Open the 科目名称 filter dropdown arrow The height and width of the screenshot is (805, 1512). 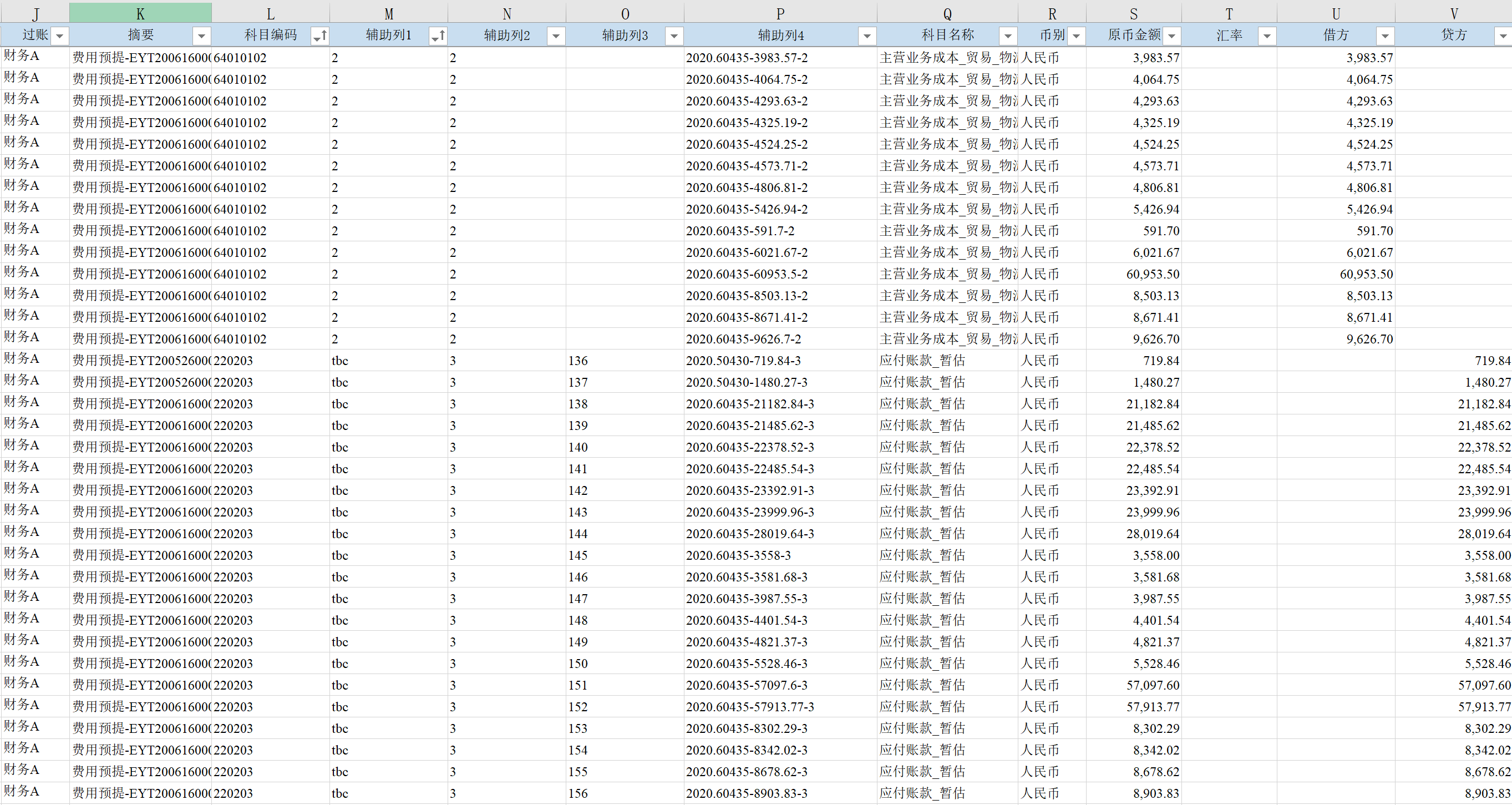1008,37
